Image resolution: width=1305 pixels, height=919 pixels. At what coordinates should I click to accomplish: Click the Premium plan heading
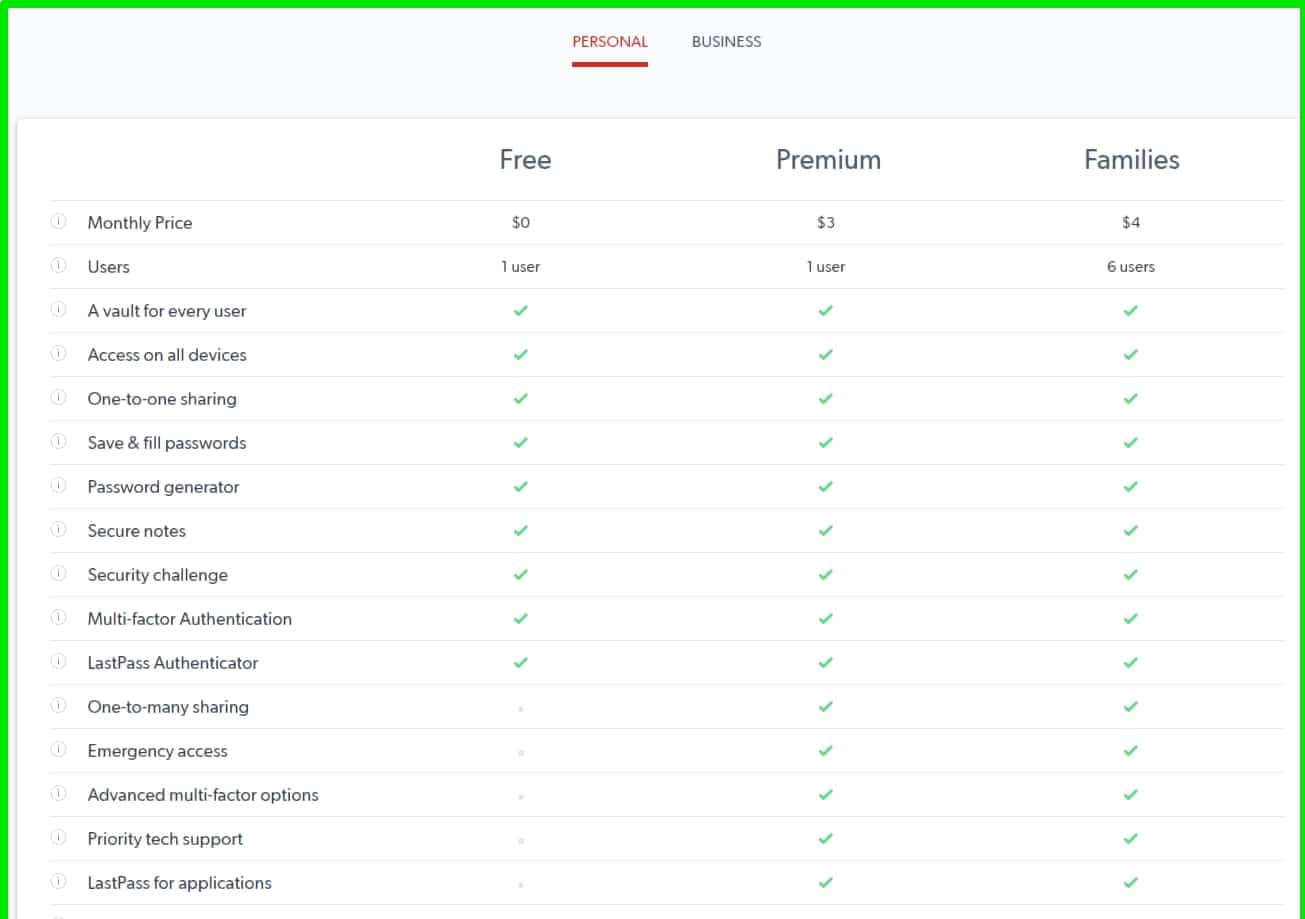point(828,160)
